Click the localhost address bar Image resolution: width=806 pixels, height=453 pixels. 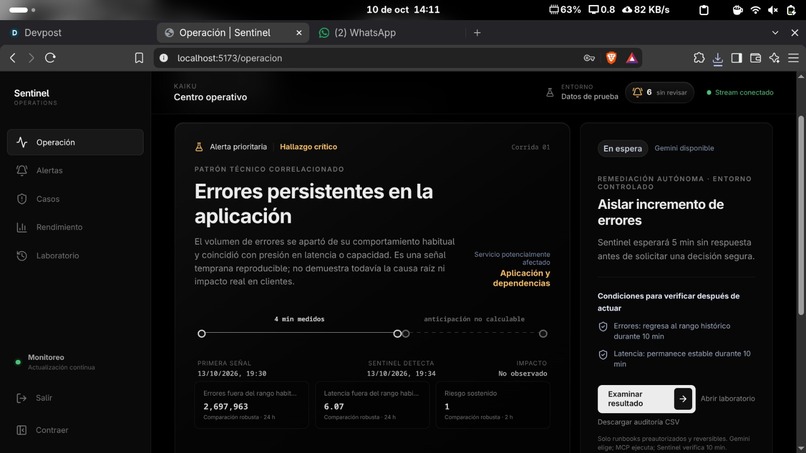[370, 58]
